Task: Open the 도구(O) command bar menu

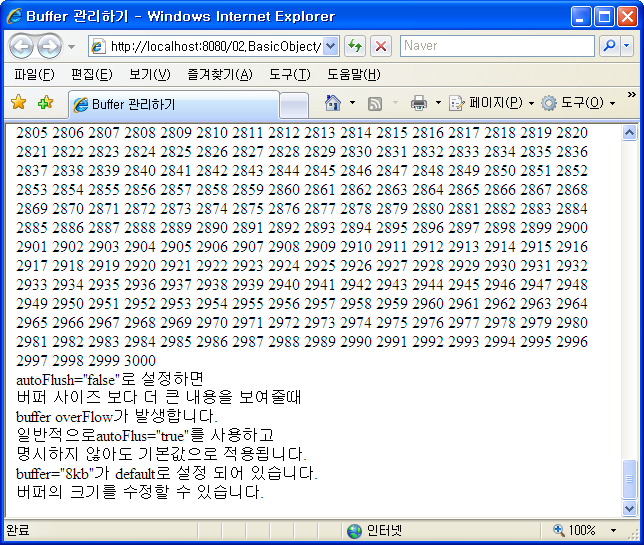Action: click(x=578, y=103)
